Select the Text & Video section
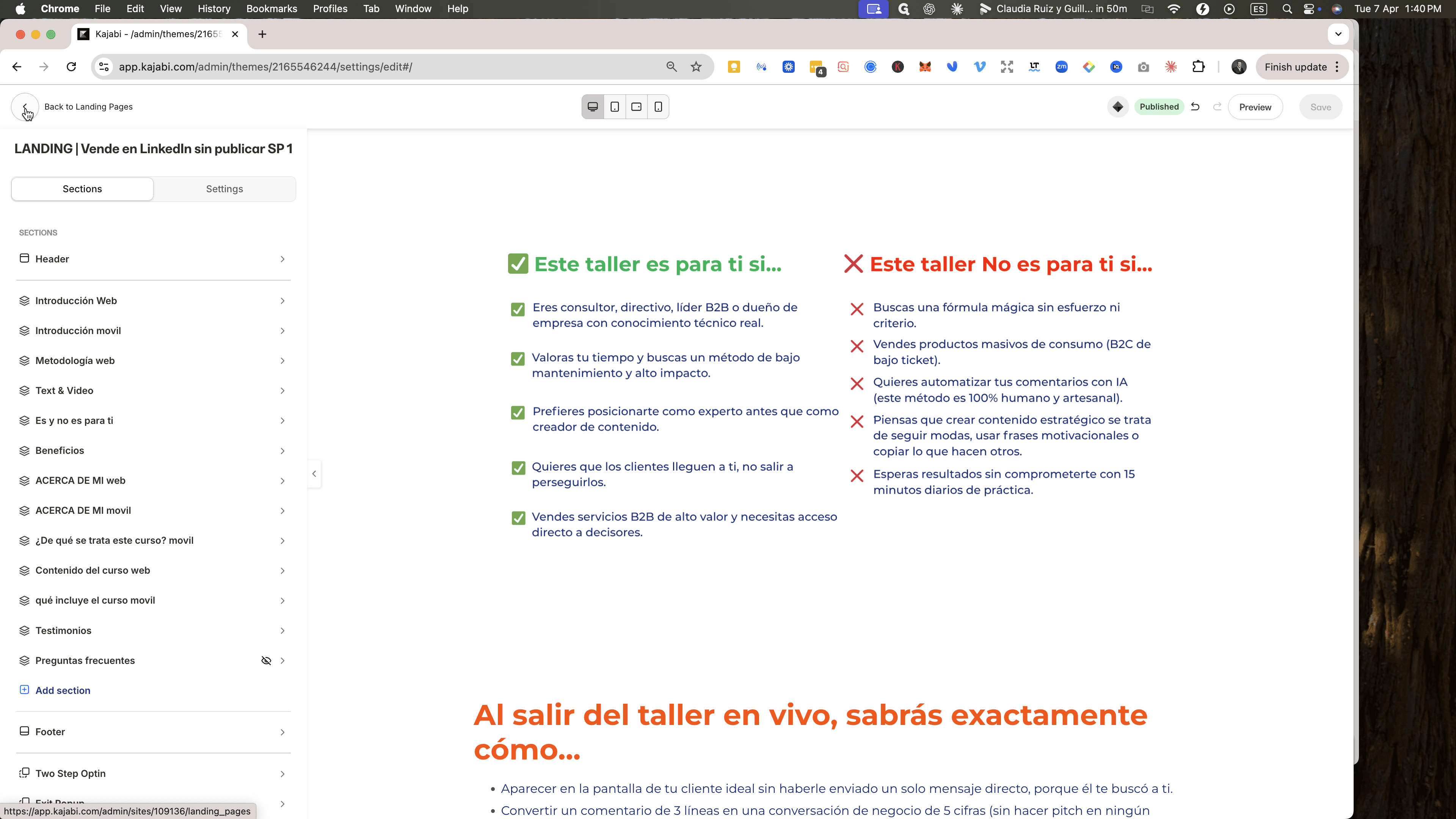 point(153,391)
